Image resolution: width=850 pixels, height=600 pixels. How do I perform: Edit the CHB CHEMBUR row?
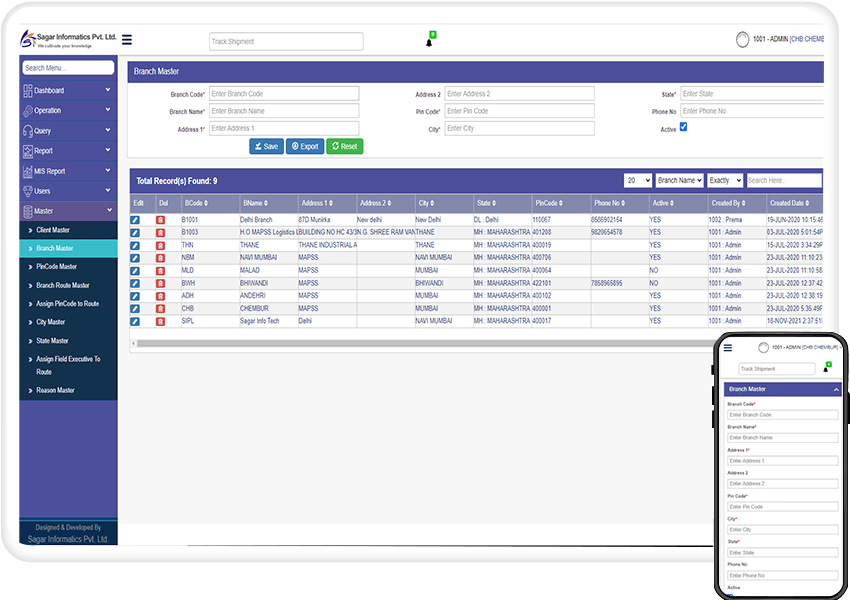(x=135, y=308)
